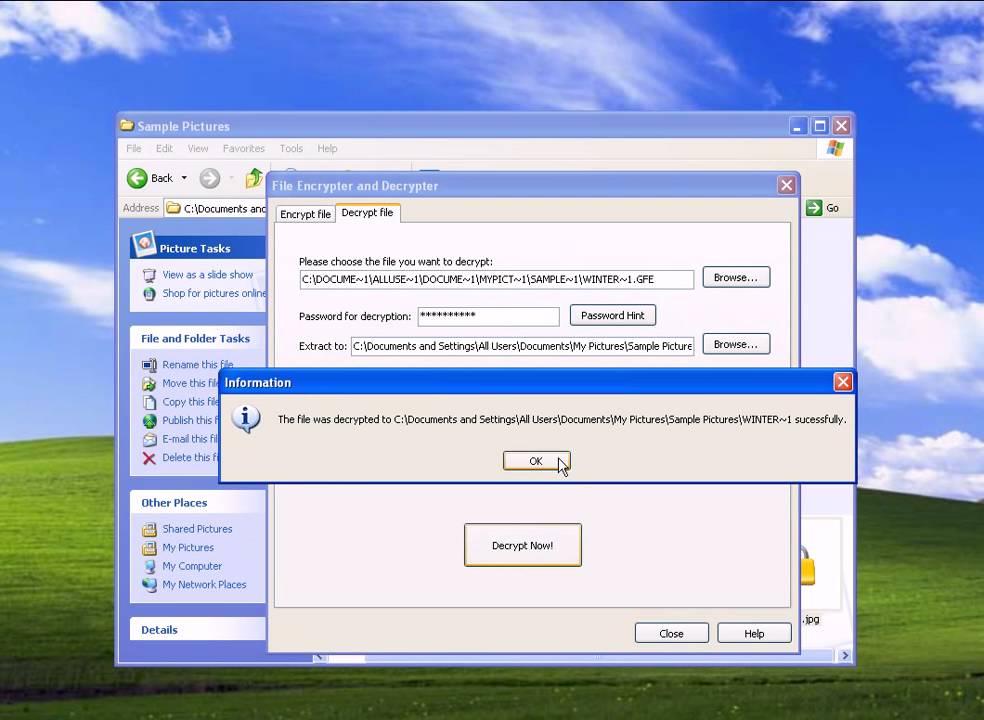Confirm the Information dialog with OK
This screenshot has width=984, height=720.
tap(536, 461)
